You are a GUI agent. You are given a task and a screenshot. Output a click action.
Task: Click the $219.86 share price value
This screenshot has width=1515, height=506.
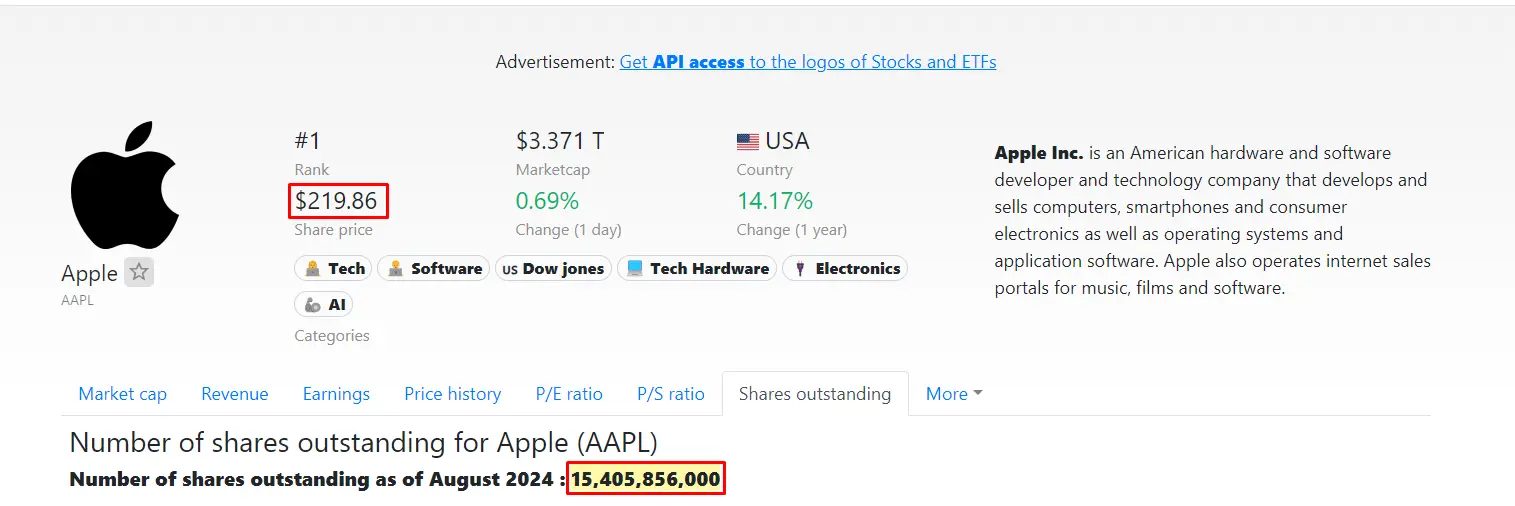click(336, 201)
